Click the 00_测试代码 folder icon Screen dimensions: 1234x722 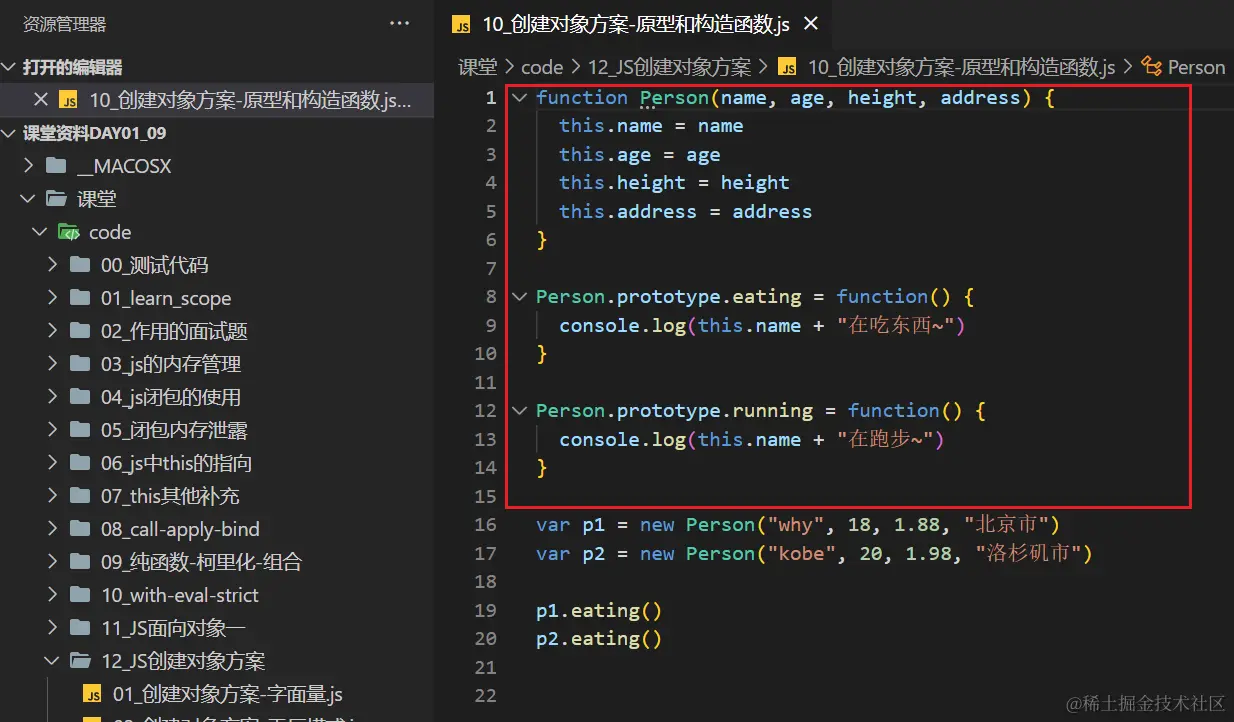(x=81, y=265)
